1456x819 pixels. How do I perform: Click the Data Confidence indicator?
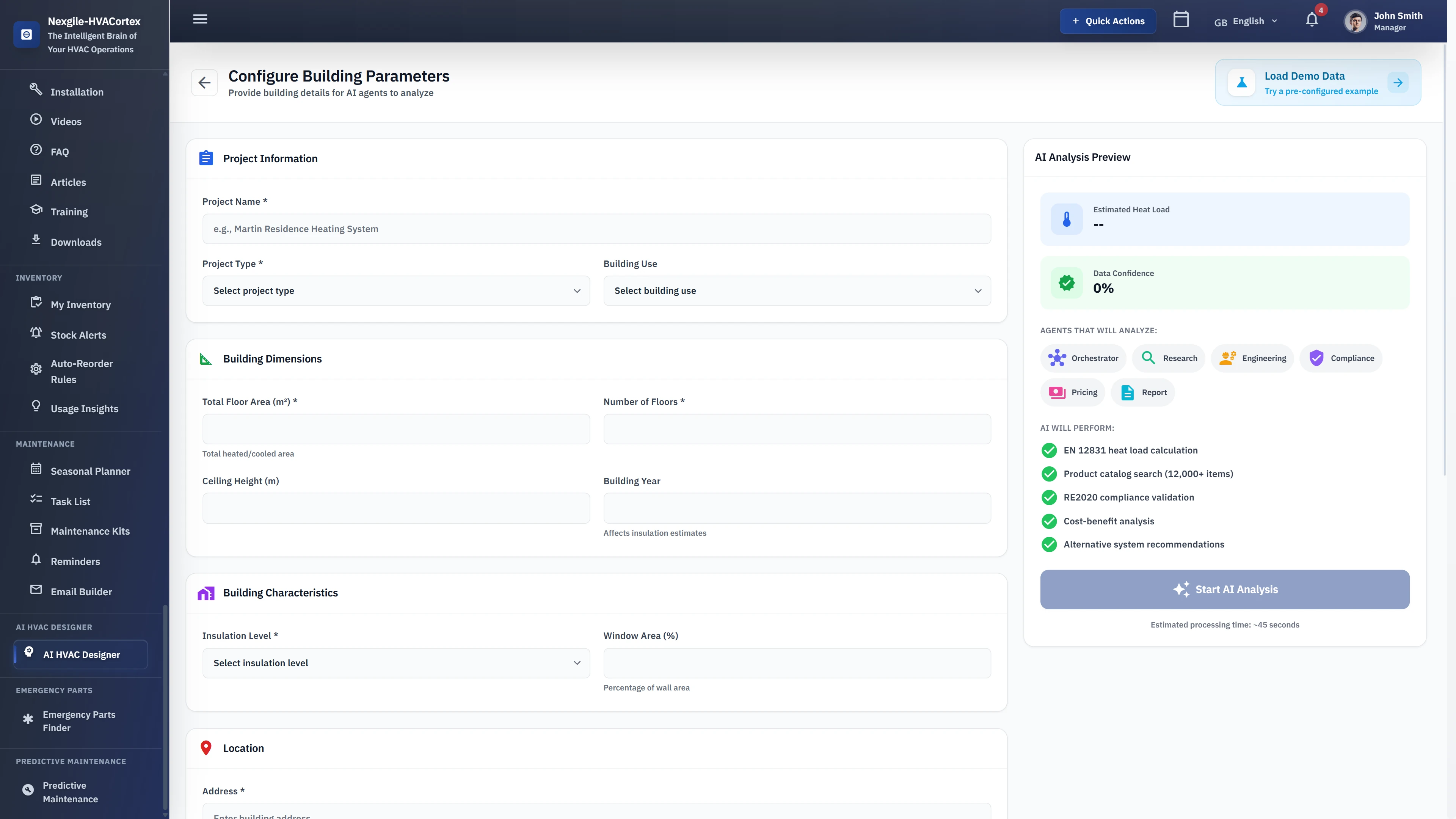pos(1224,282)
